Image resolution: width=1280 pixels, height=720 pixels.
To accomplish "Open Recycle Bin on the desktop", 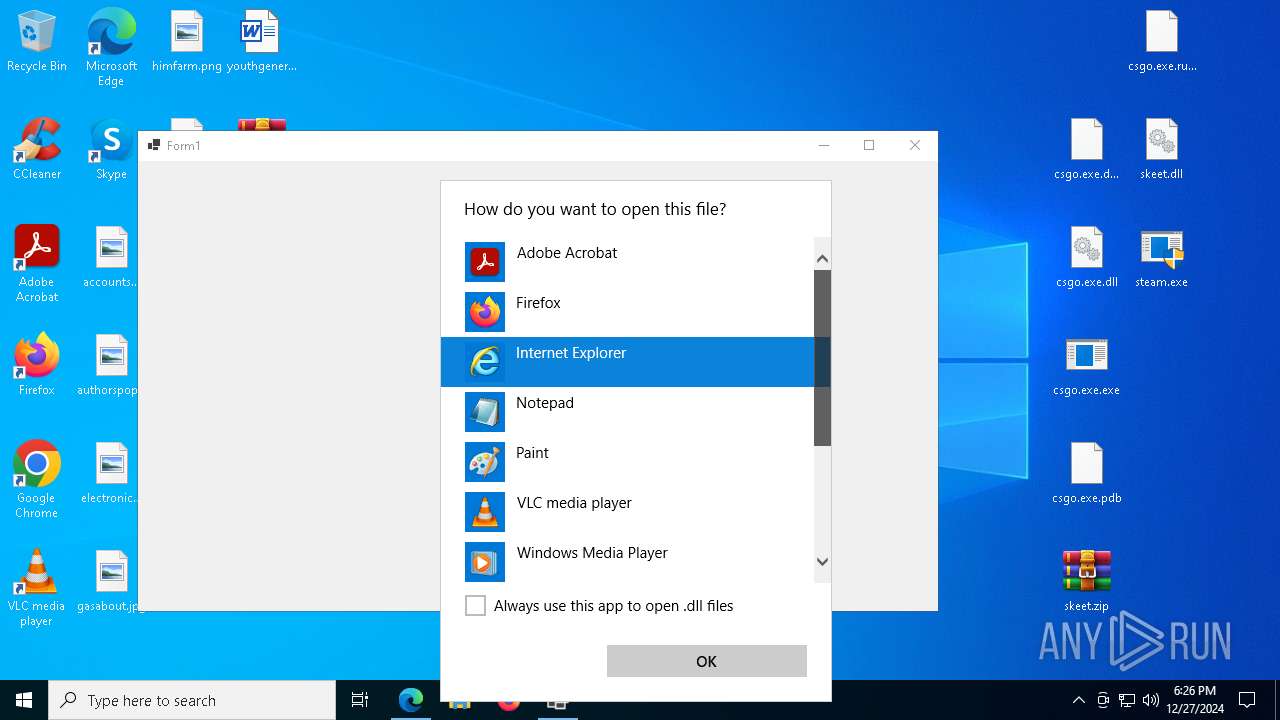I will [x=37, y=41].
